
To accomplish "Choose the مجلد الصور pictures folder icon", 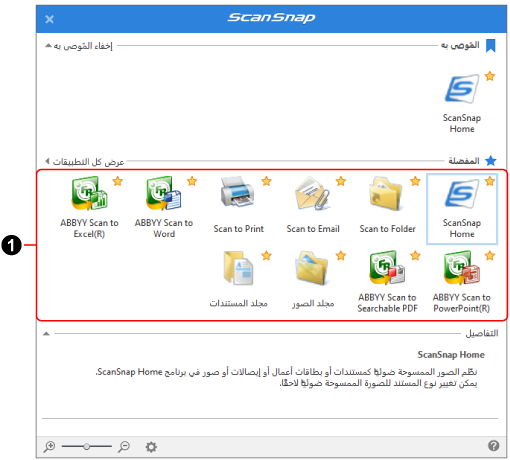I will point(313,279).
